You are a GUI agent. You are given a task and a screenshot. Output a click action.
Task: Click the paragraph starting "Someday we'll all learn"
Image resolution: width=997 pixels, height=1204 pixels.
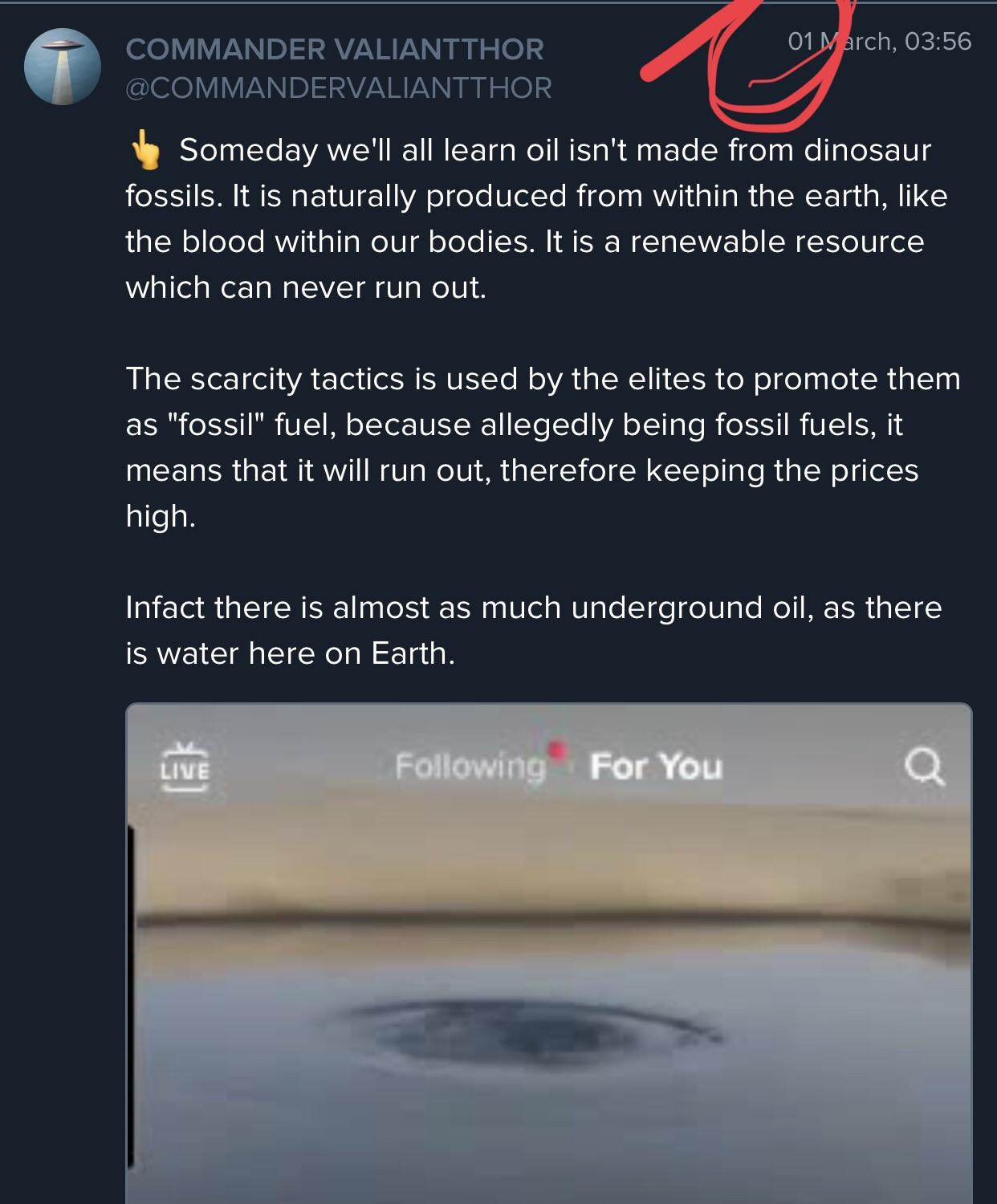tap(536, 218)
